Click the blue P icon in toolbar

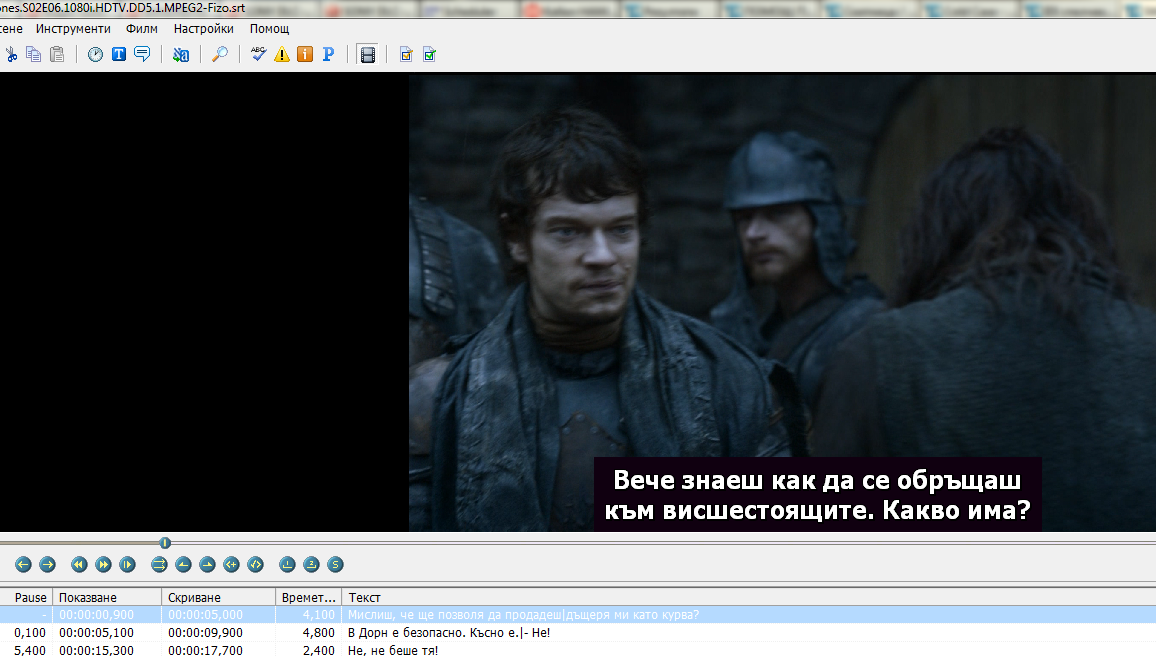tap(328, 54)
